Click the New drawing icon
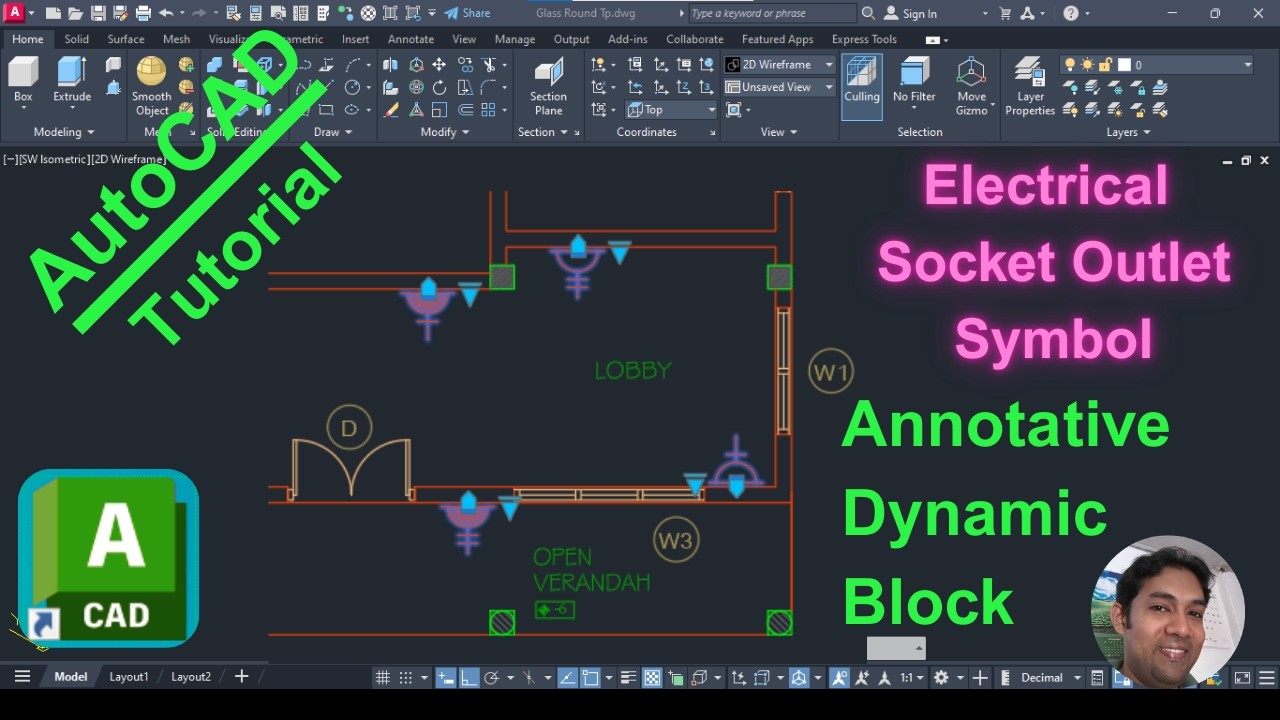 point(53,13)
